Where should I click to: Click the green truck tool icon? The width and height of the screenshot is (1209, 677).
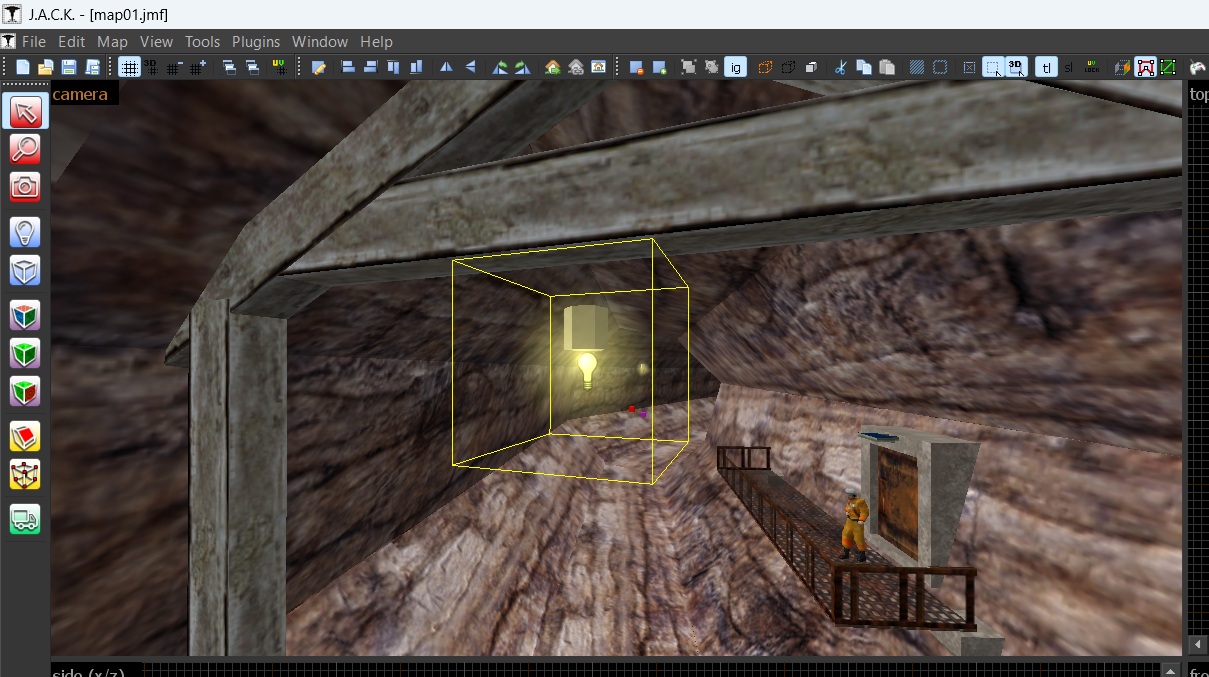(x=25, y=518)
